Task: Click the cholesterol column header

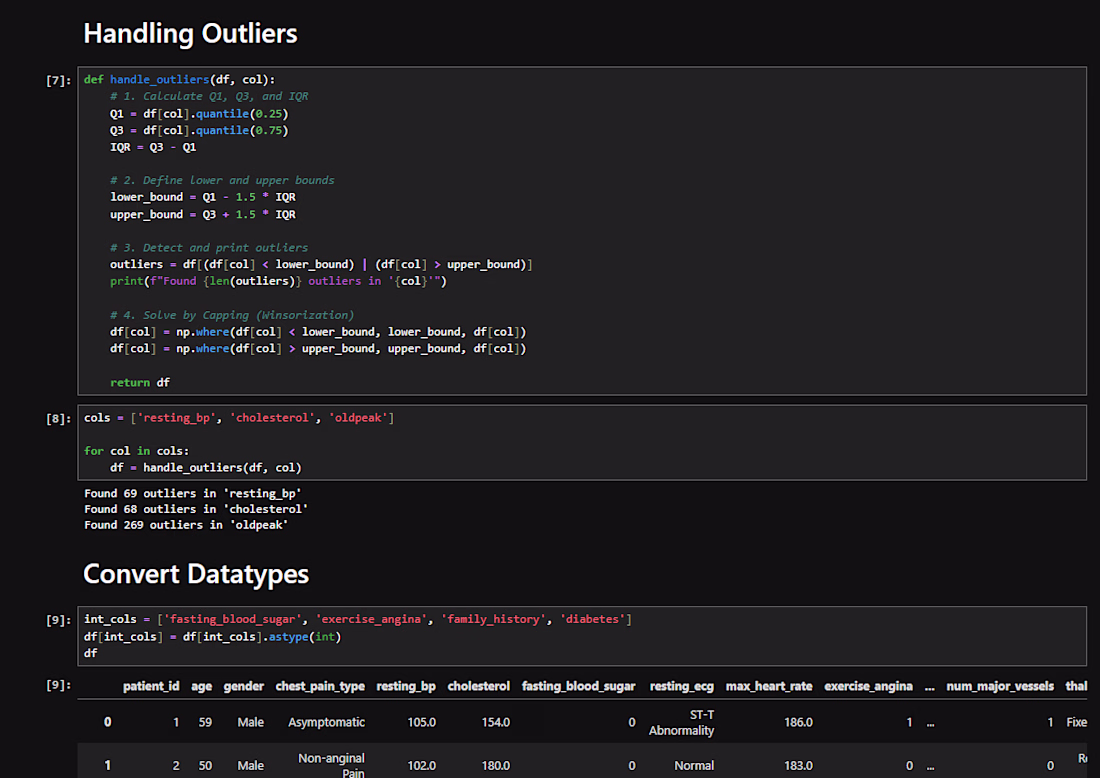Action: tap(478, 686)
